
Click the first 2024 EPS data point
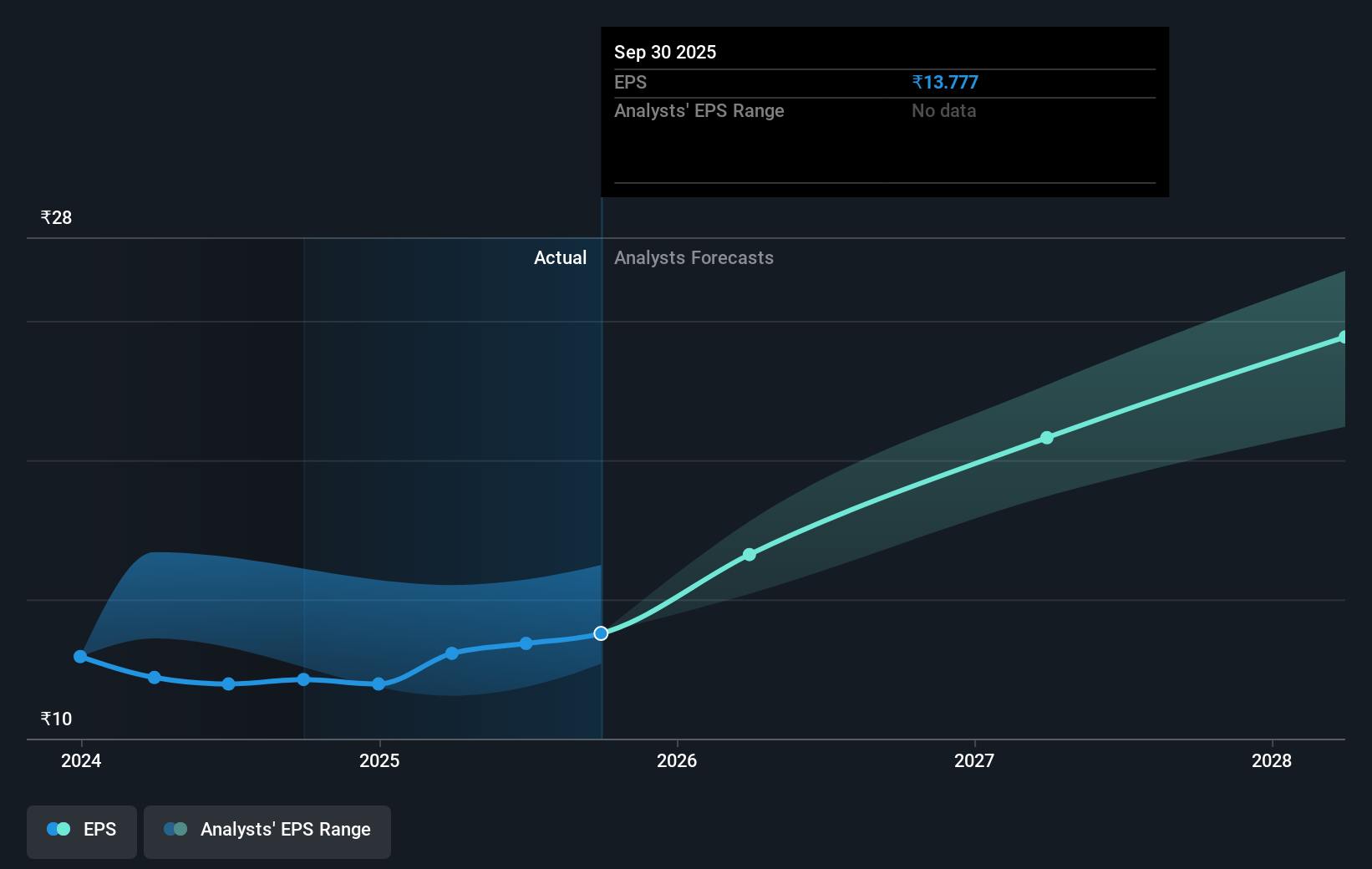pos(79,657)
